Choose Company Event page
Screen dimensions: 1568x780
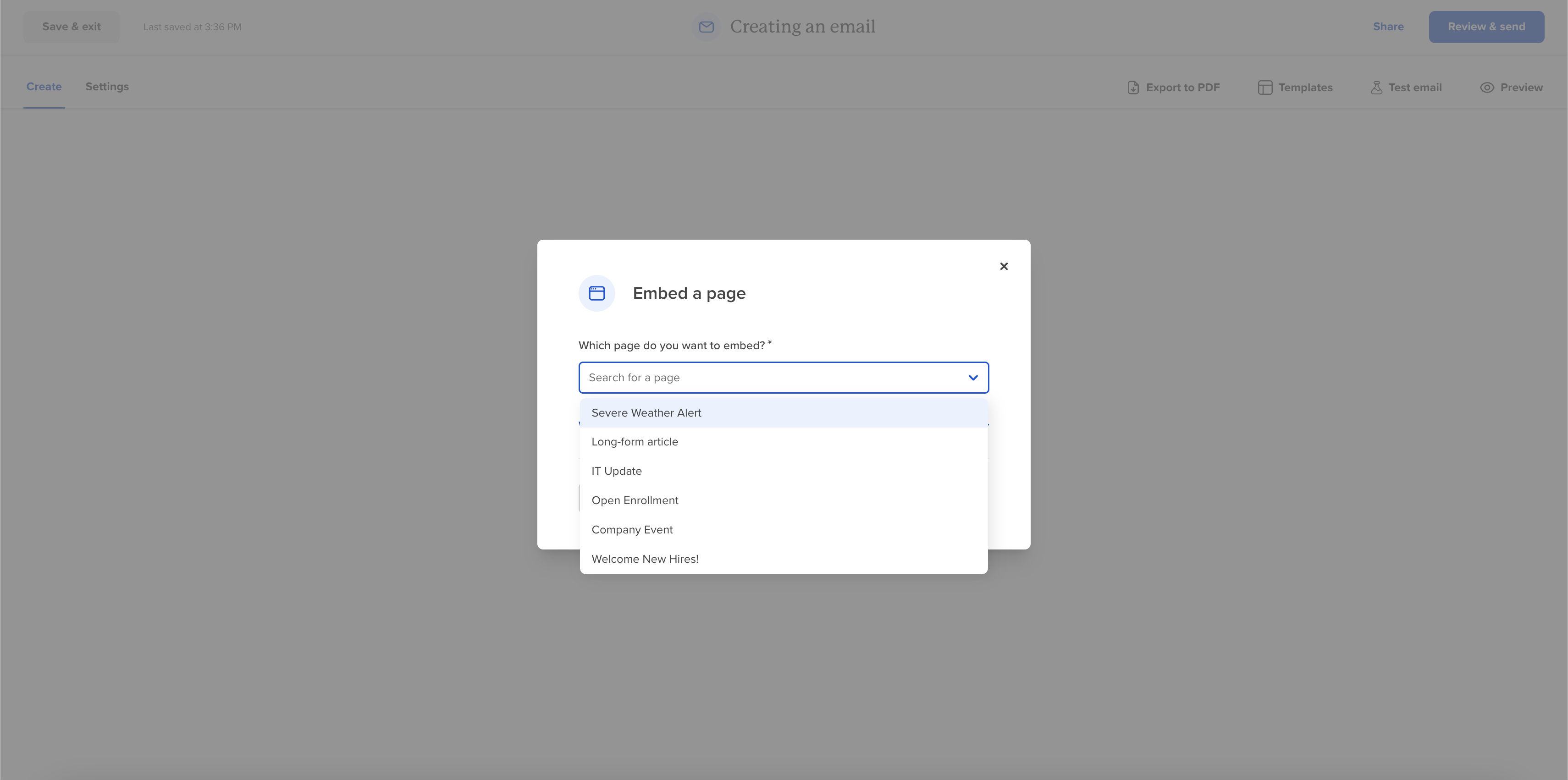click(784, 529)
